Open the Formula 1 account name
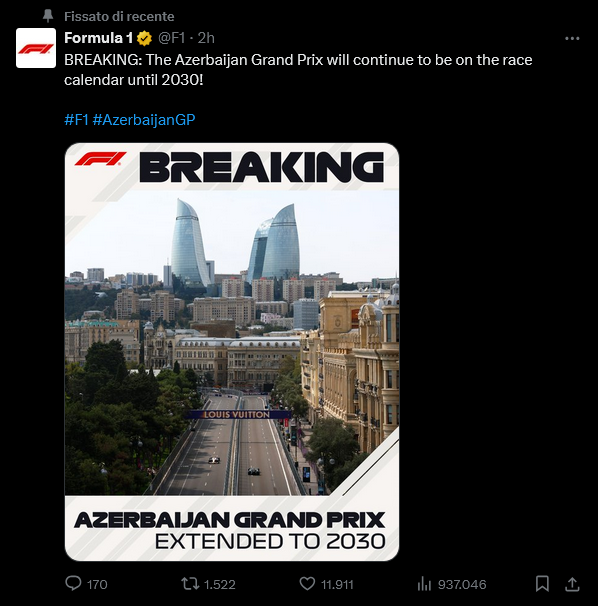Screen dimensions: 598x606 (x=99, y=38)
